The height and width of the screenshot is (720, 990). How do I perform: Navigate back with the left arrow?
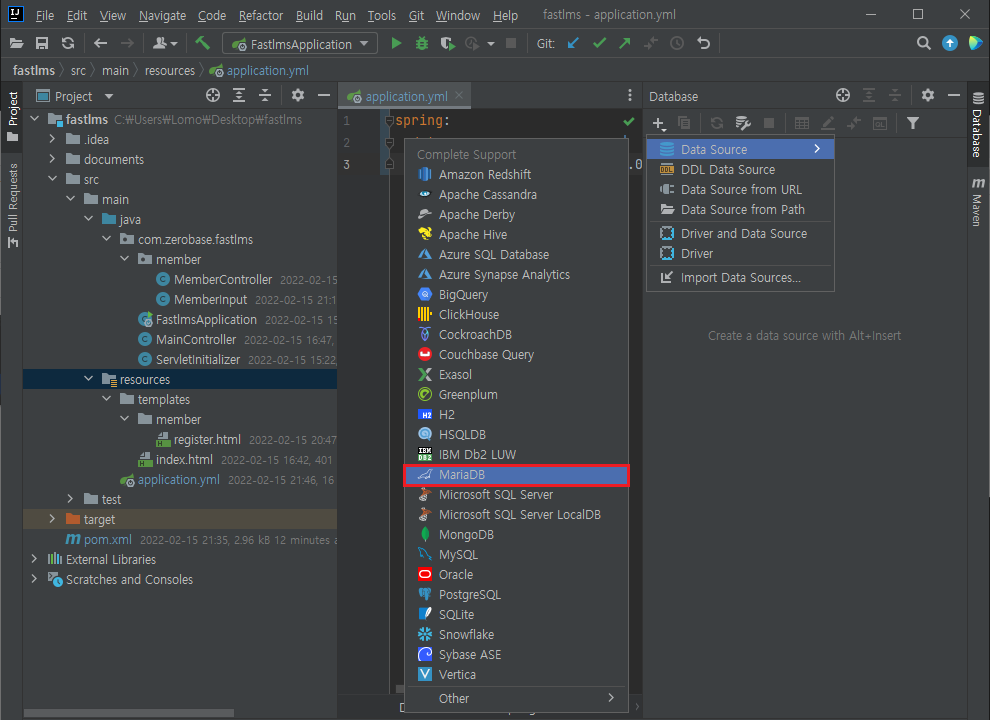pyautogui.click(x=100, y=44)
